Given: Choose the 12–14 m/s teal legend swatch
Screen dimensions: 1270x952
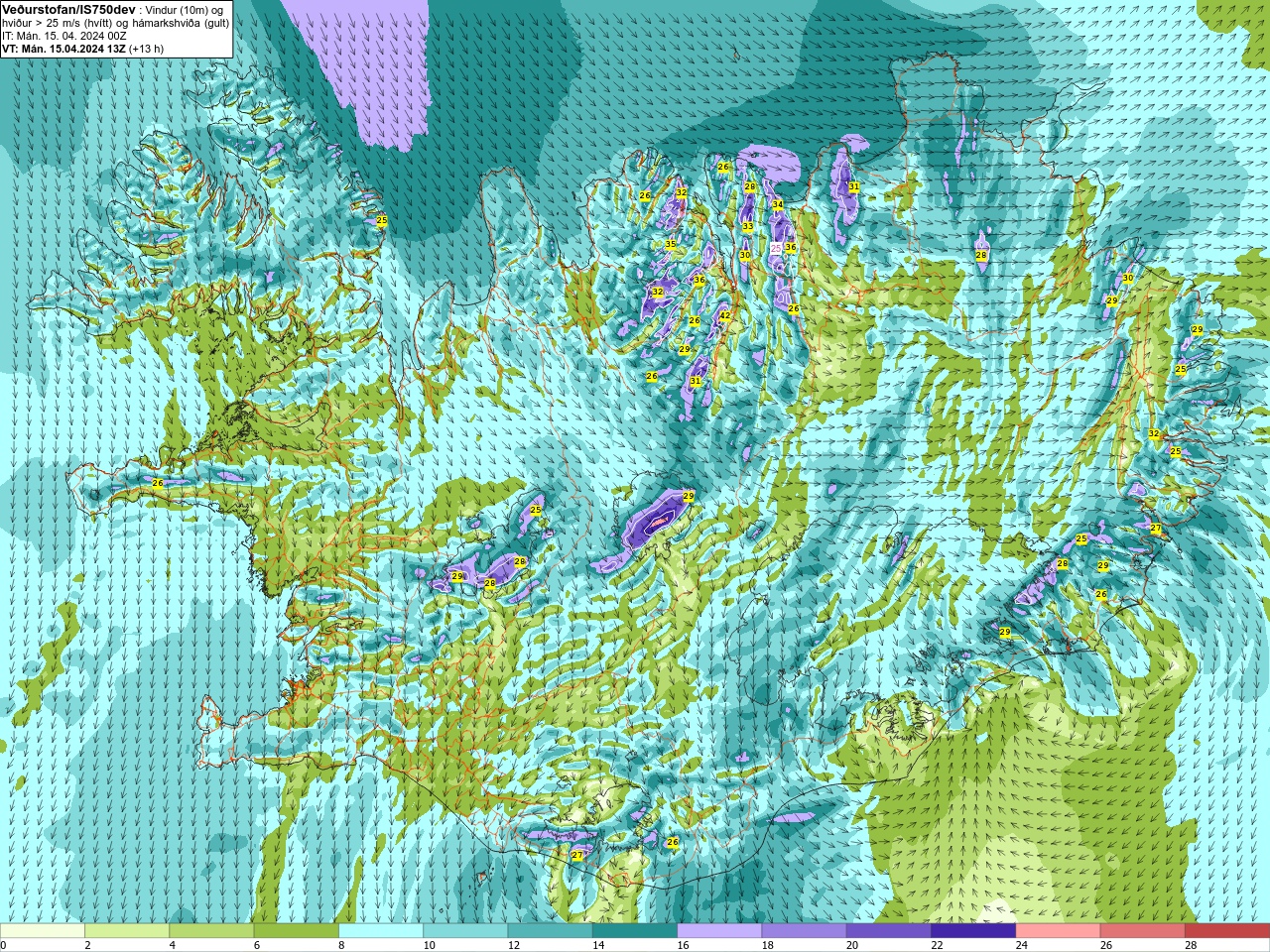Looking at the screenshot, I should pyautogui.click(x=551, y=931).
